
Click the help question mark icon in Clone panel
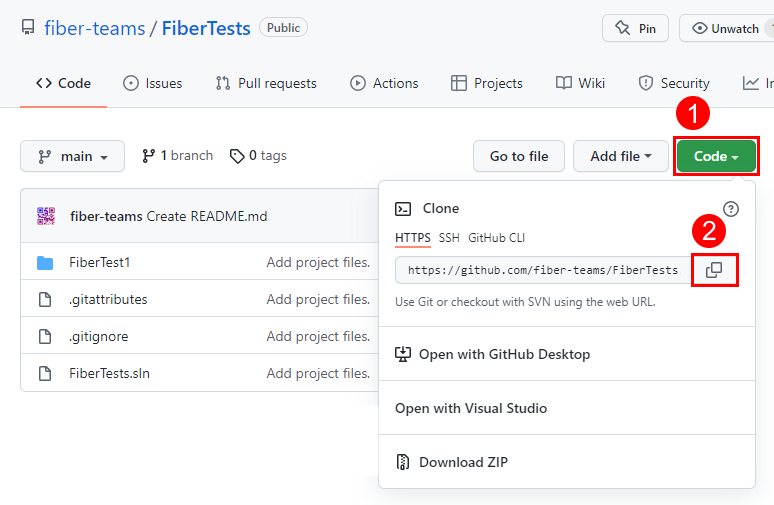(731, 209)
